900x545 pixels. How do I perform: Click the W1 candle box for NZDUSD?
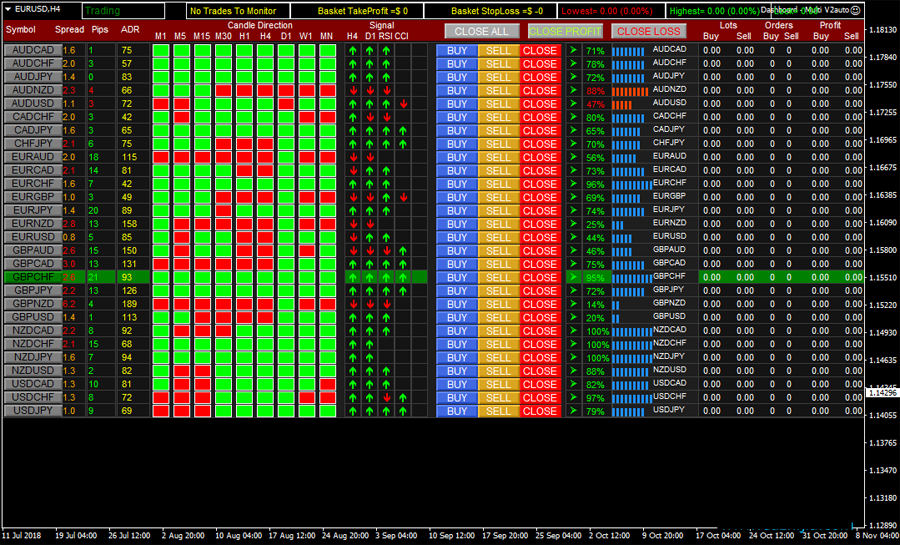[x=306, y=371]
